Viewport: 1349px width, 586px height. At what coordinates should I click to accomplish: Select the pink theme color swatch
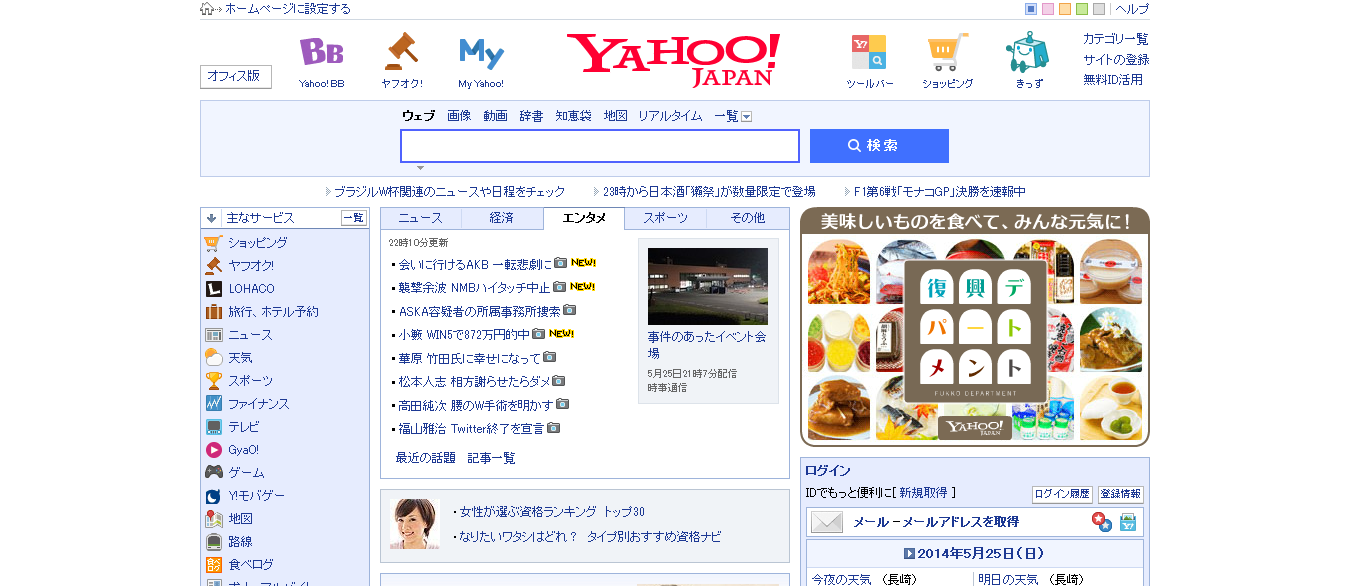[x=1048, y=9]
